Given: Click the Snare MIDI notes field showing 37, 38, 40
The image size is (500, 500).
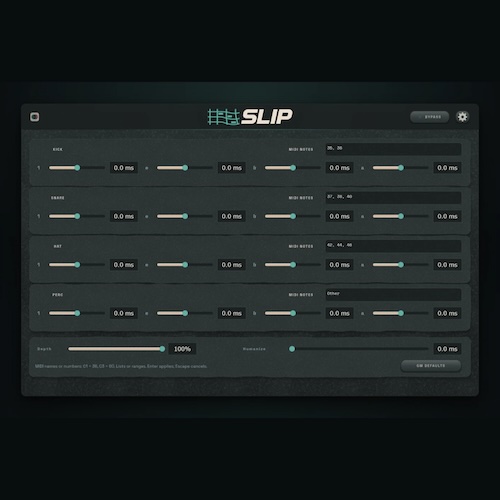Looking at the screenshot, I should [x=393, y=198].
